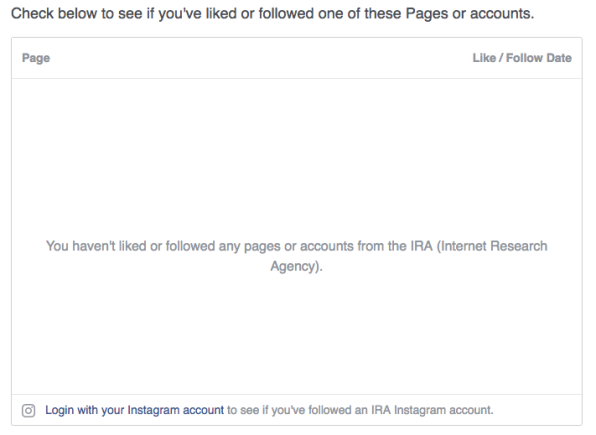Viewport: 596px width, 435px height.
Task: Click 'IRA Instagram account.' at the footer end
Action: point(432,410)
